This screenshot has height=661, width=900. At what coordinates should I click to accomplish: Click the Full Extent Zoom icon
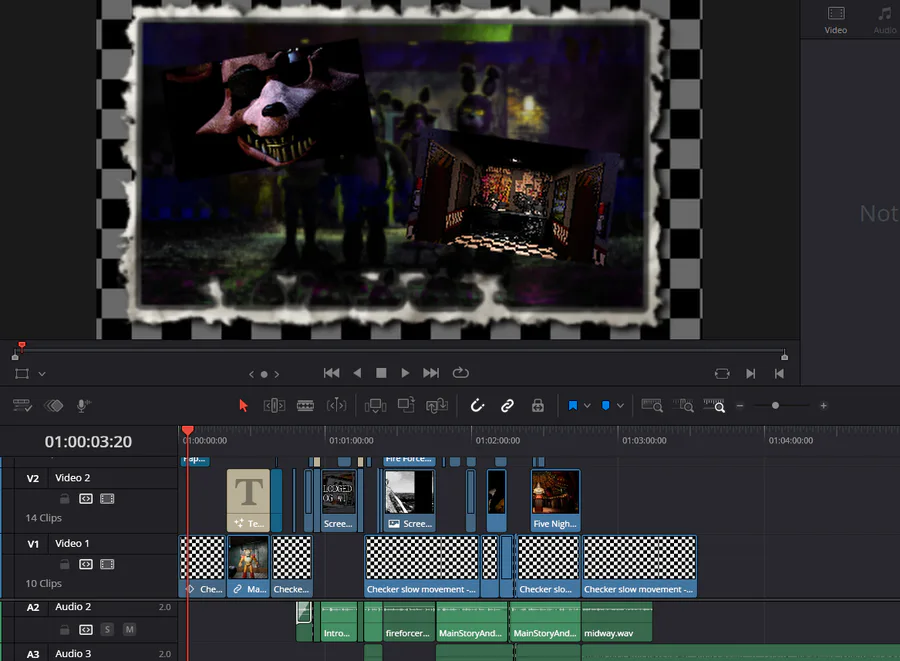(x=652, y=406)
